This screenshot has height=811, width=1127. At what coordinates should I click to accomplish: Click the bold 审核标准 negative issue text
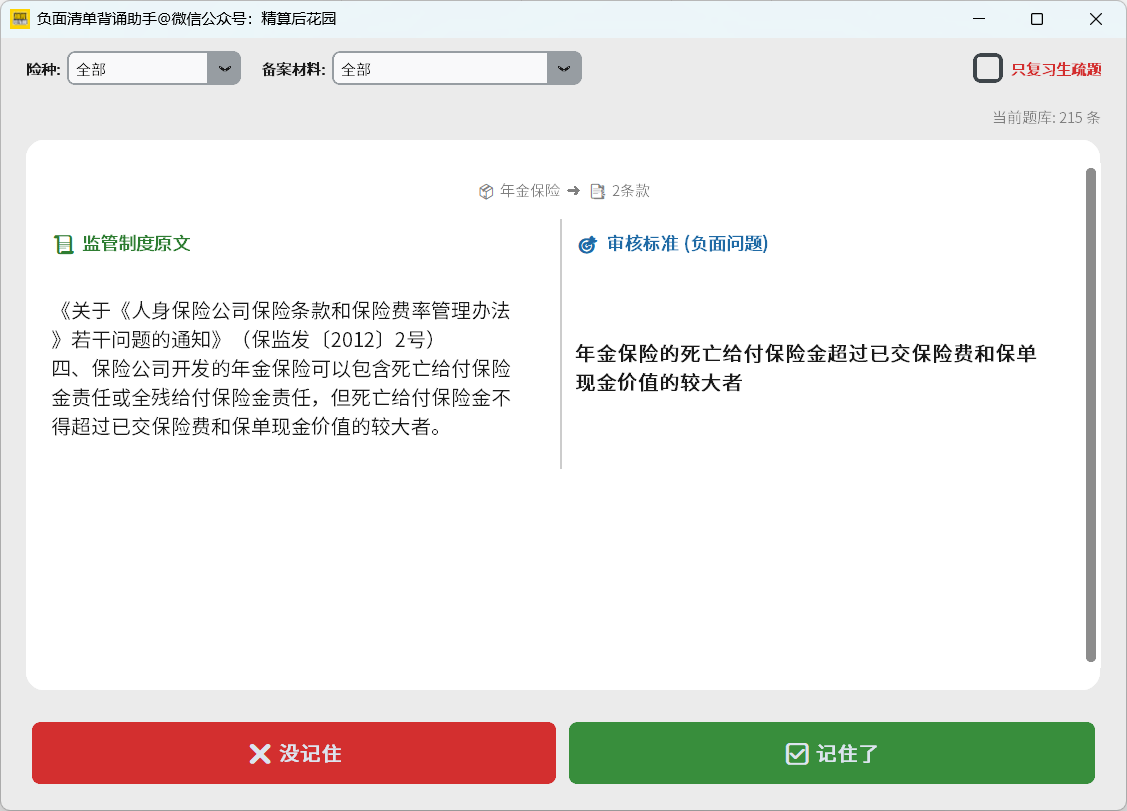tap(806, 368)
